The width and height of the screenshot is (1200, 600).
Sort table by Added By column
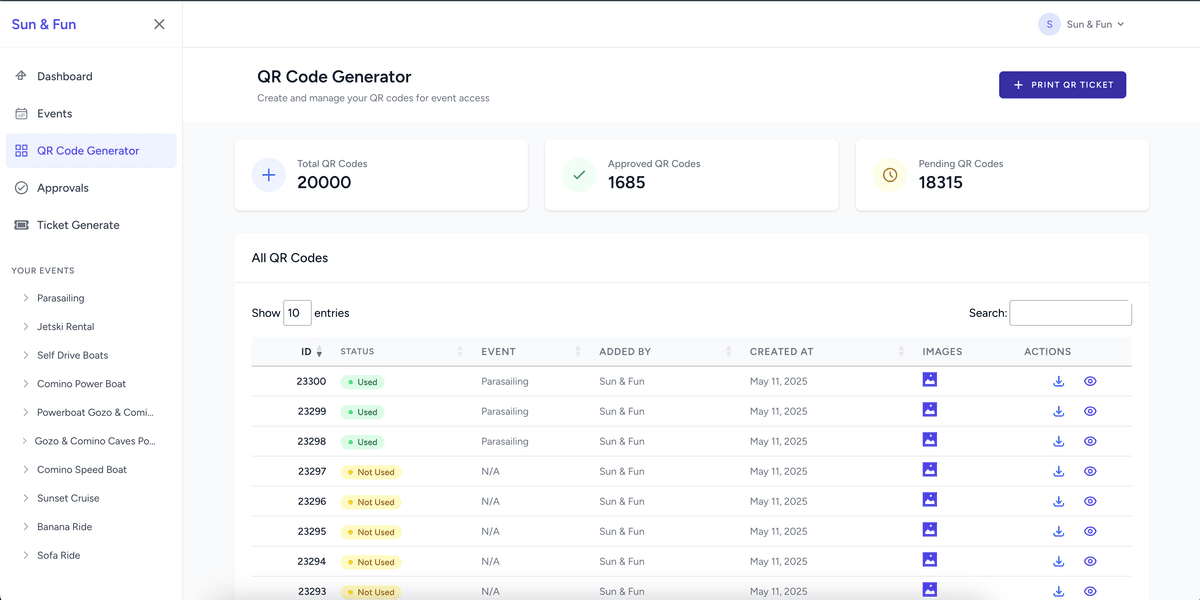coord(664,352)
